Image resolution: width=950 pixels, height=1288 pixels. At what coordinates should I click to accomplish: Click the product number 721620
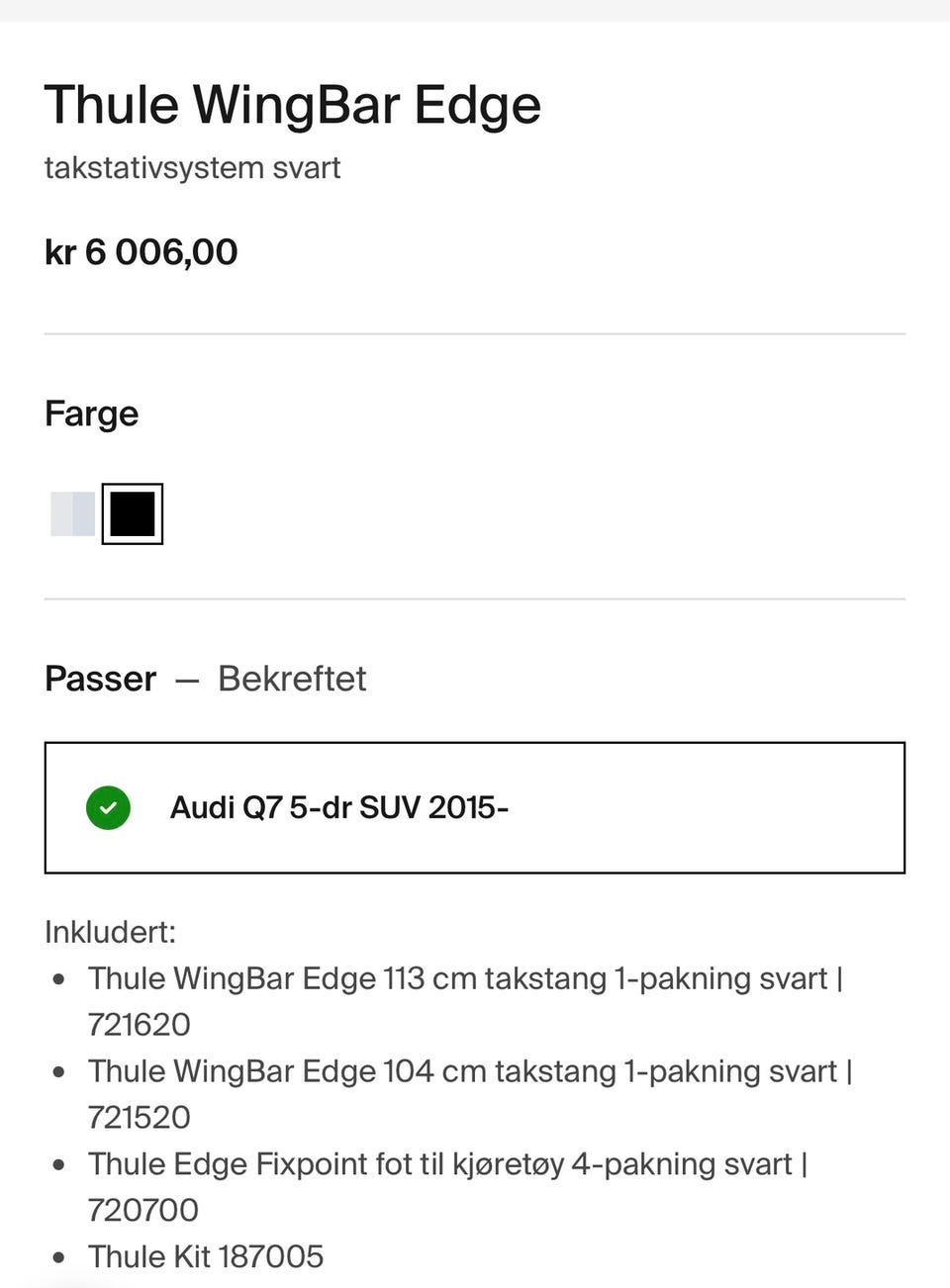(139, 1025)
